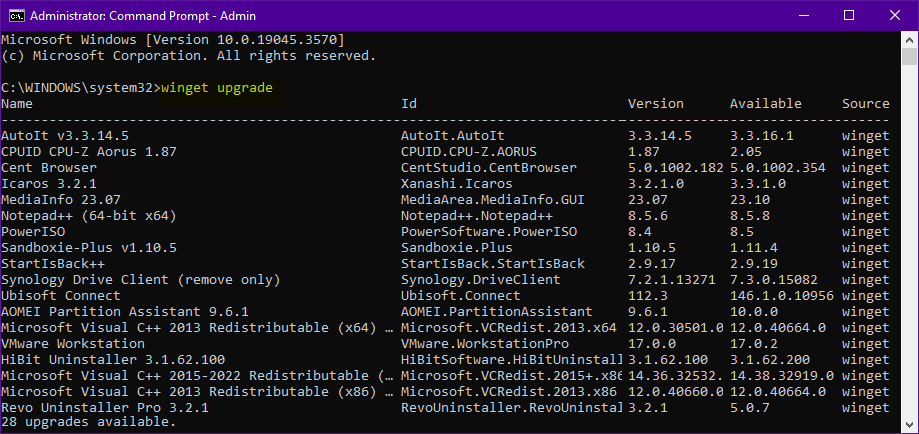Click the 'Available' column header text

tap(765, 104)
